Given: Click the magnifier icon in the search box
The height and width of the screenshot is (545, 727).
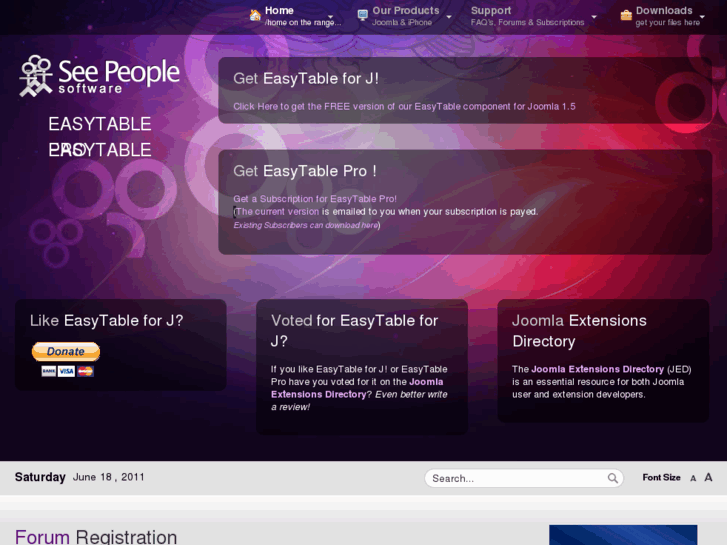Looking at the screenshot, I should (x=612, y=478).
